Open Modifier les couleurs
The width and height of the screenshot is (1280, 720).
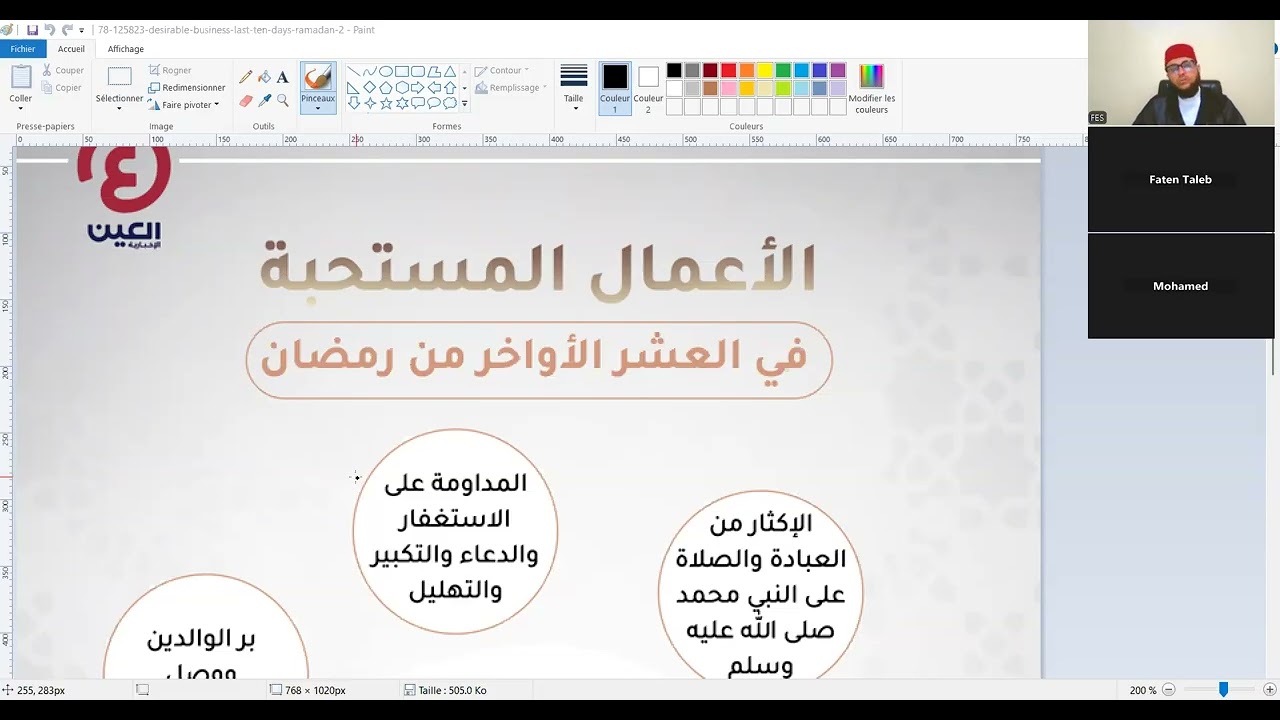tap(871, 88)
